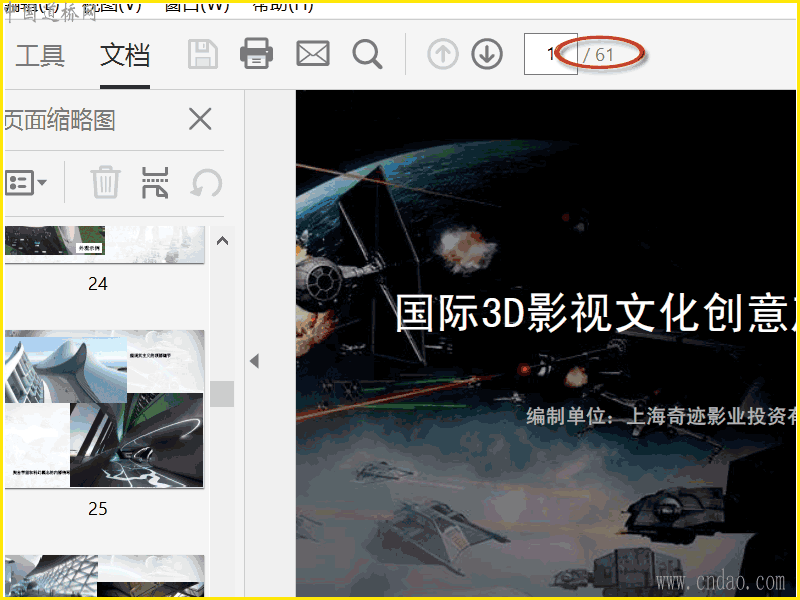Click the page label 25

pyautogui.click(x=98, y=509)
